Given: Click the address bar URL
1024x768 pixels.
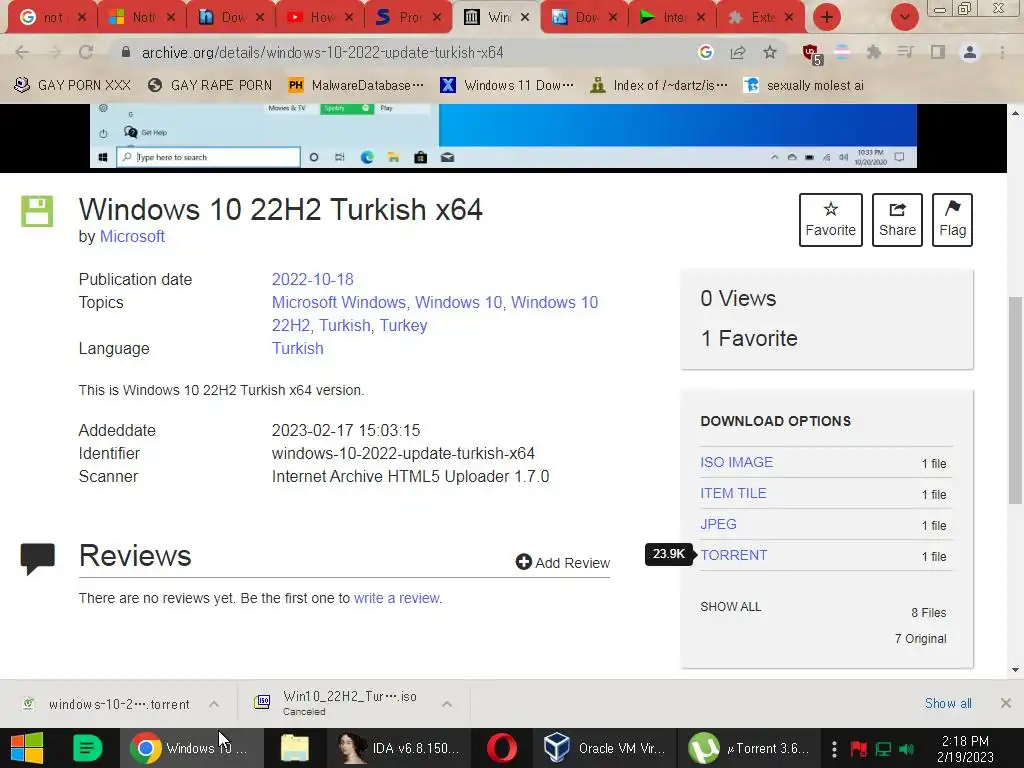Looking at the screenshot, I should click(323, 52).
